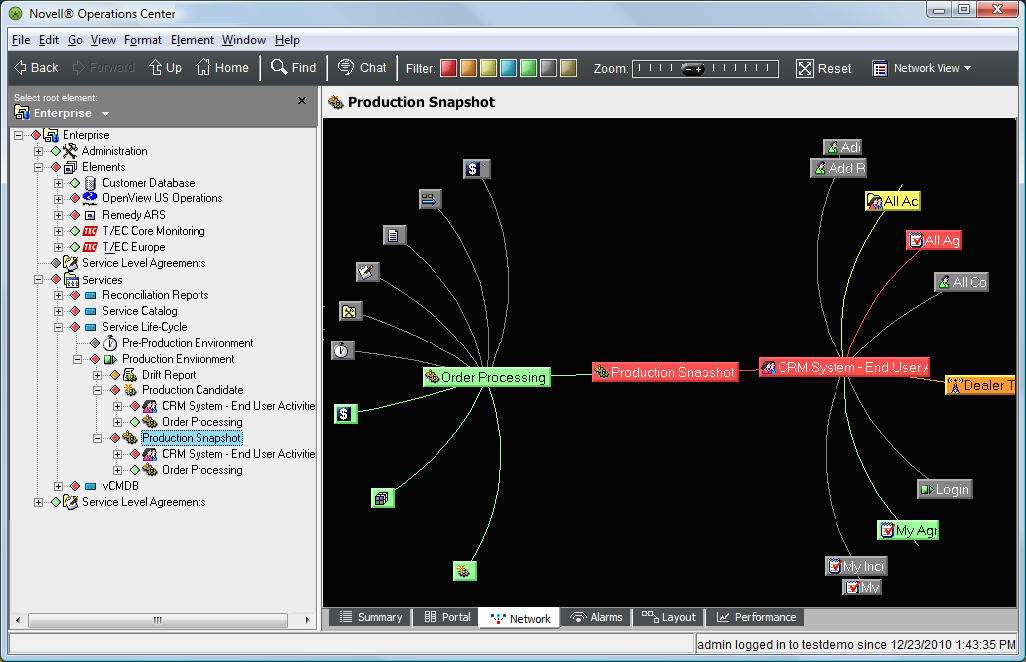This screenshot has height=662, width=1026.
Task: Open the Element menu
Action: pyautogui.click(x=192, y=40)
